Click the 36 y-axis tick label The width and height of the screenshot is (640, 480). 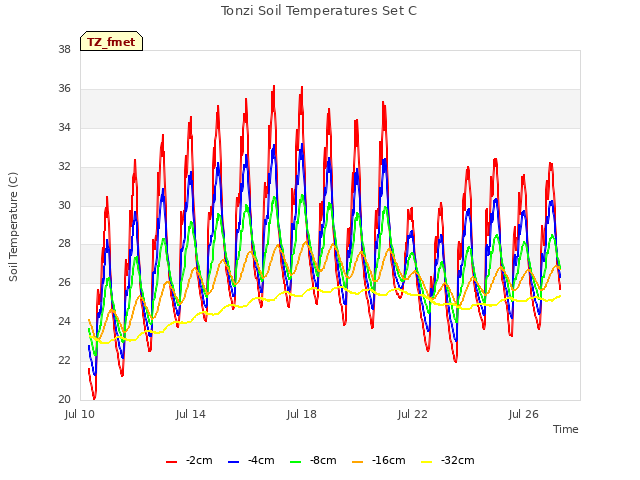[64, 89]
